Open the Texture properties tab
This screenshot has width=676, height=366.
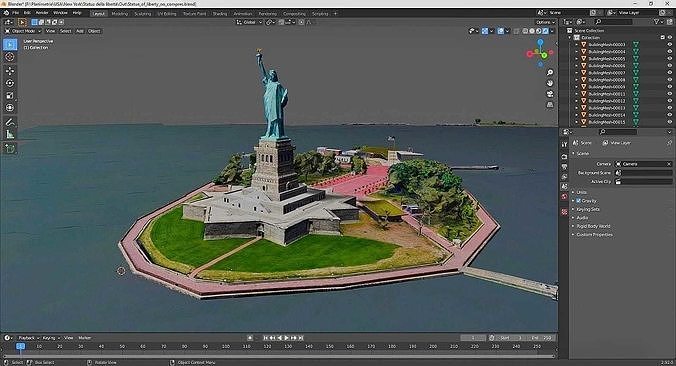click(x=564, y=212)
